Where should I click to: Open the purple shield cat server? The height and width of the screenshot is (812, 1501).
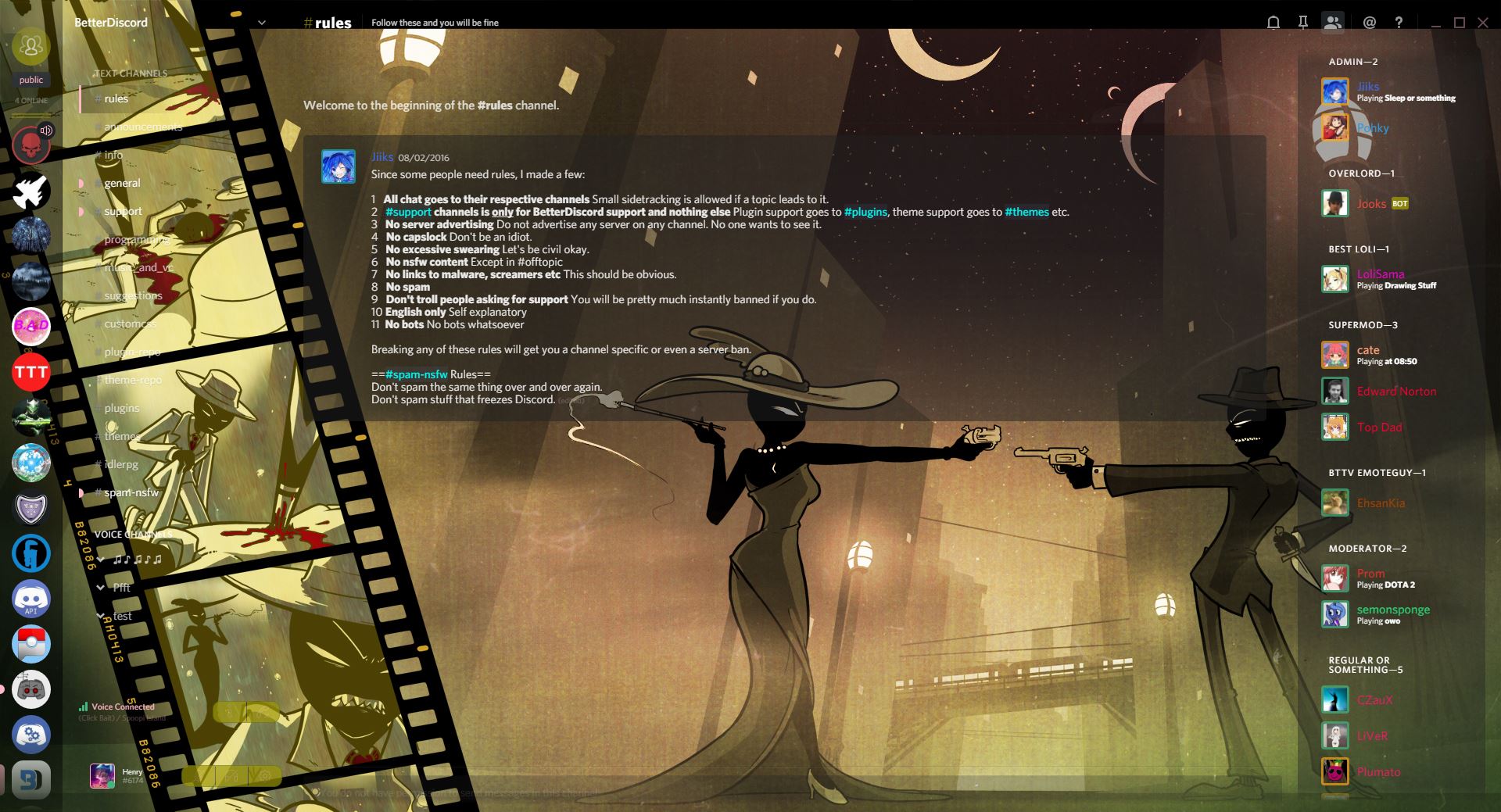31,508
